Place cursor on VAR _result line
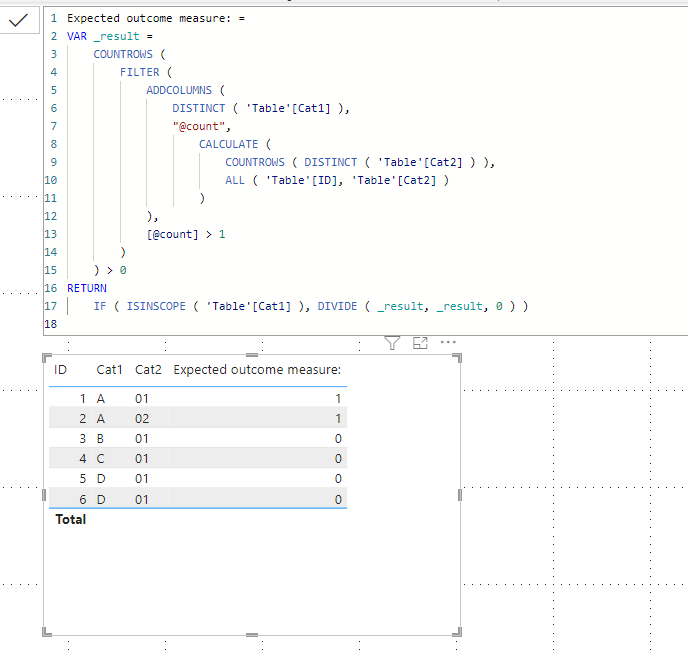The height and width of the screenshot is (655, 688). [x=110, y=36]
